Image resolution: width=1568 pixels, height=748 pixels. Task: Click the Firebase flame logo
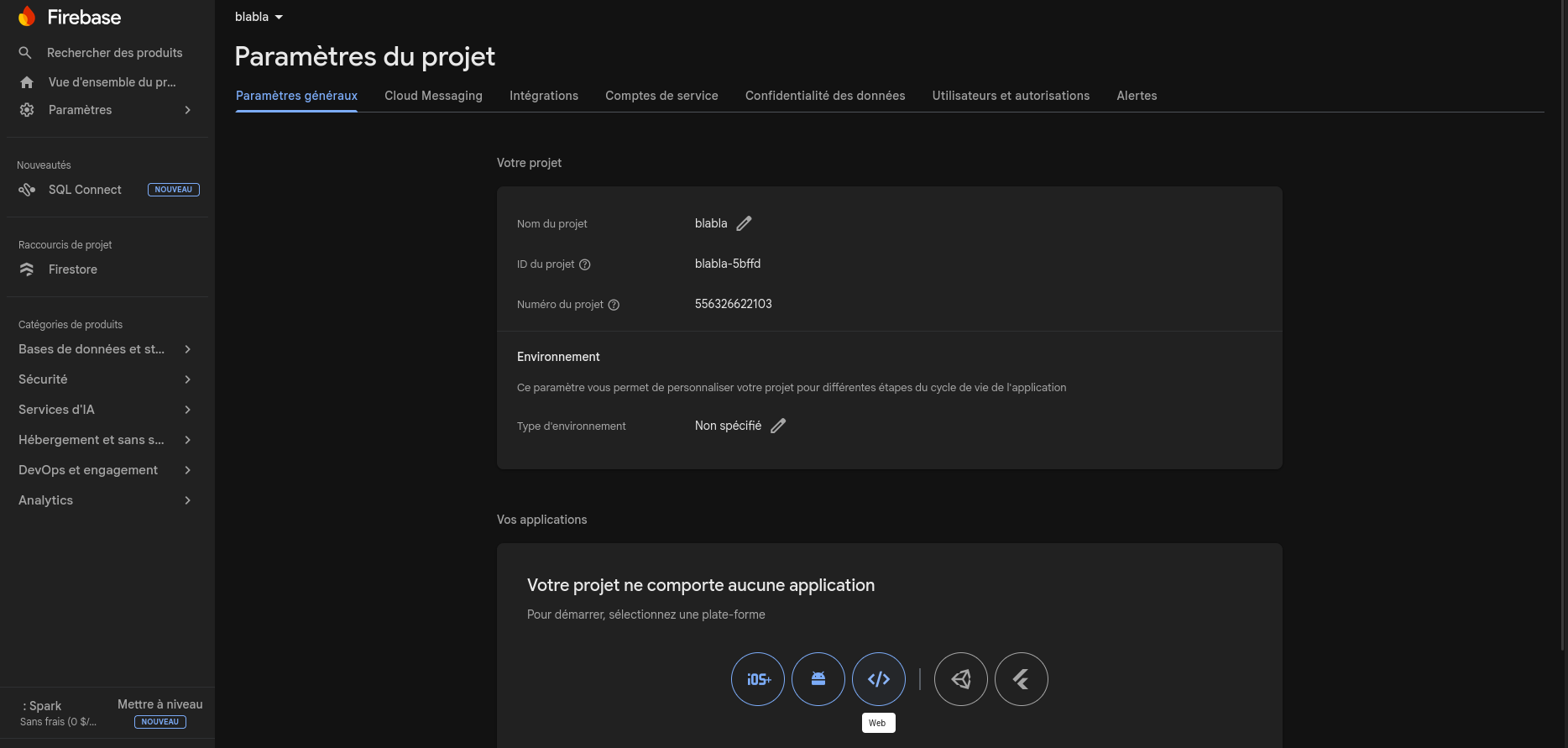click(27, 17)
